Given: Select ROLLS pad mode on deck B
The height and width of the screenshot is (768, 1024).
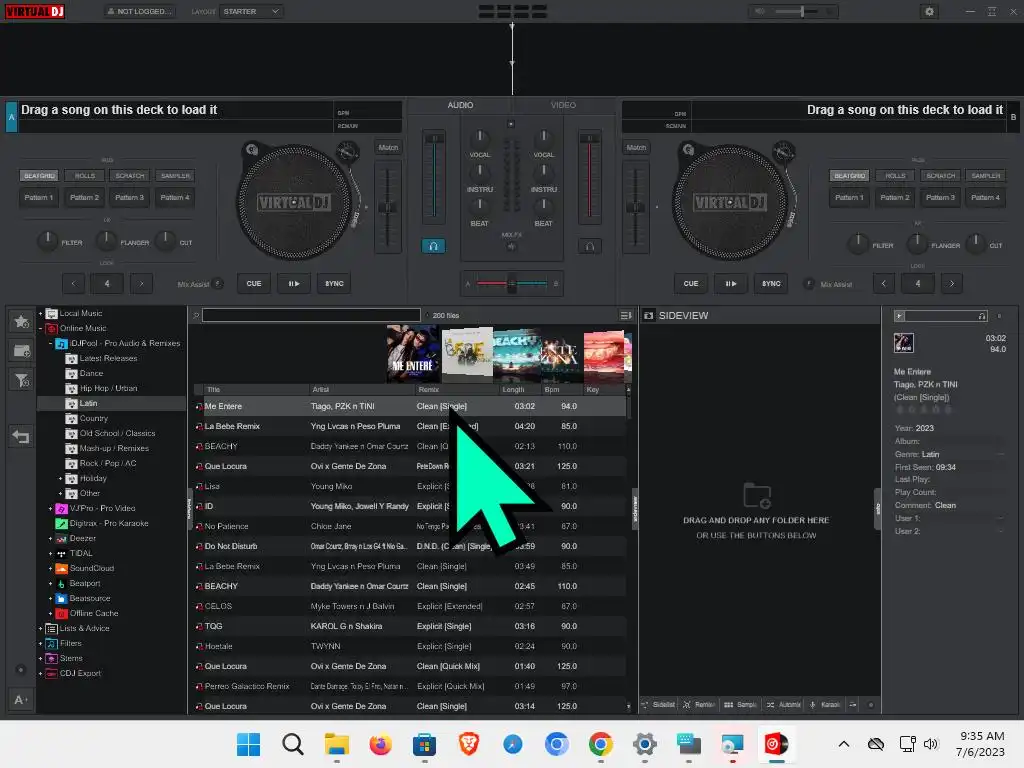Looking at the screenshot, I should (x=895, y=176).
